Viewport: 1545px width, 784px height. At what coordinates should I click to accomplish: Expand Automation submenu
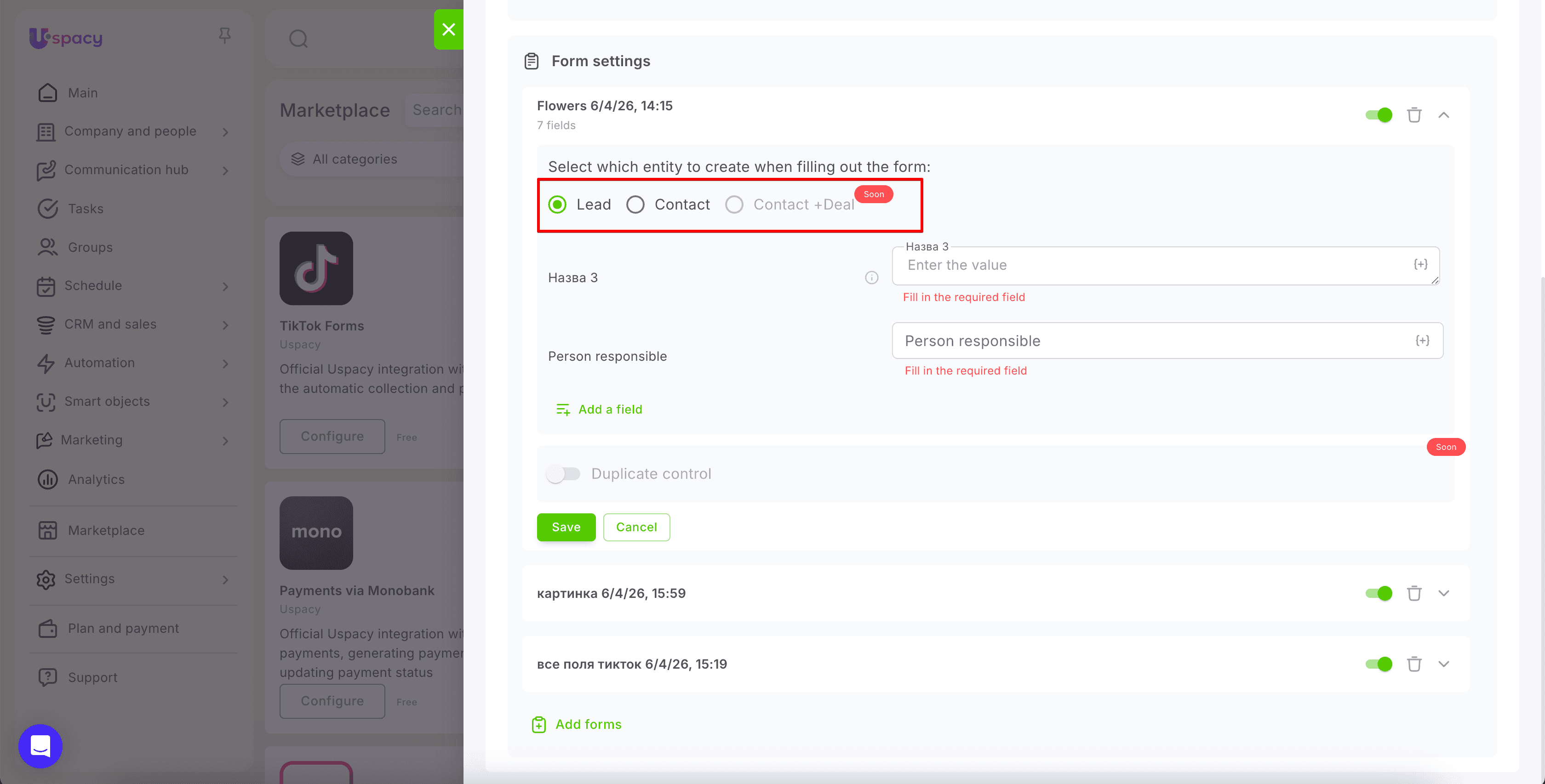tap(225, 364)
